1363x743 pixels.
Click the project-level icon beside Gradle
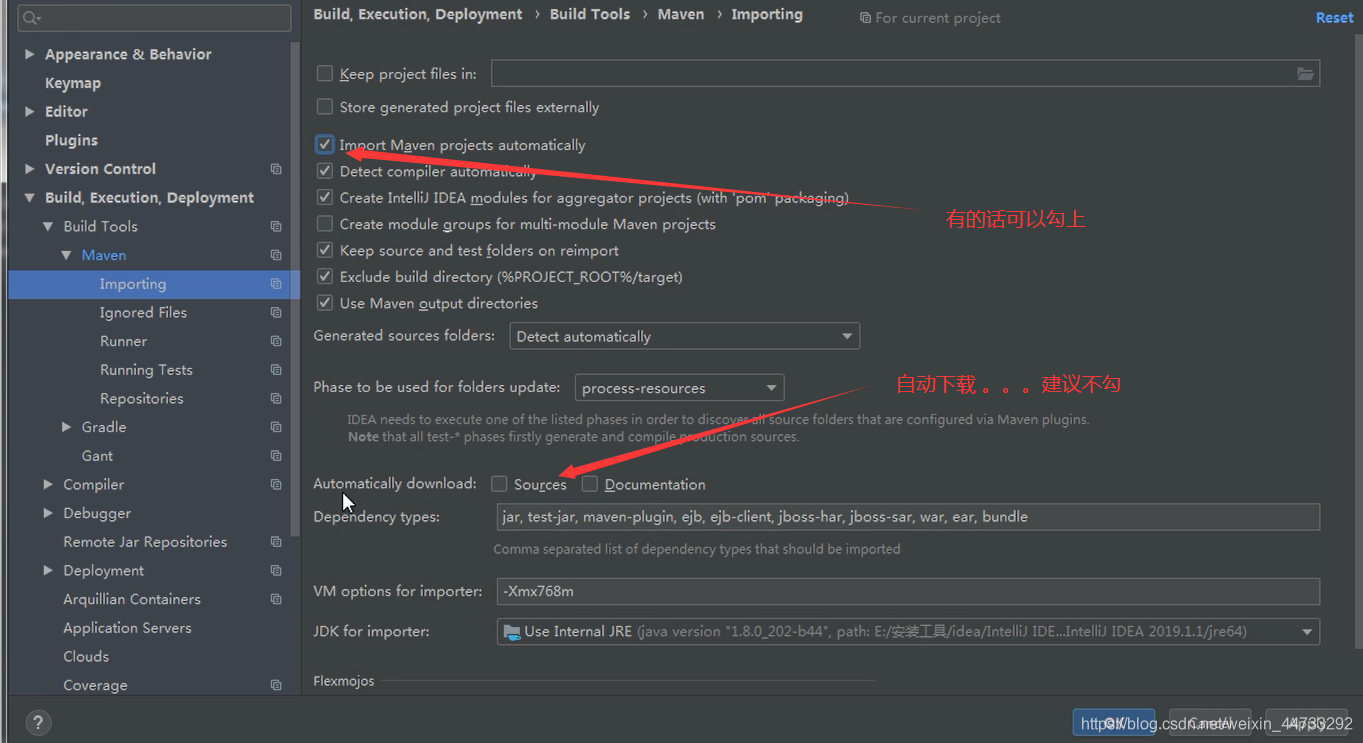tap(276, 427)
